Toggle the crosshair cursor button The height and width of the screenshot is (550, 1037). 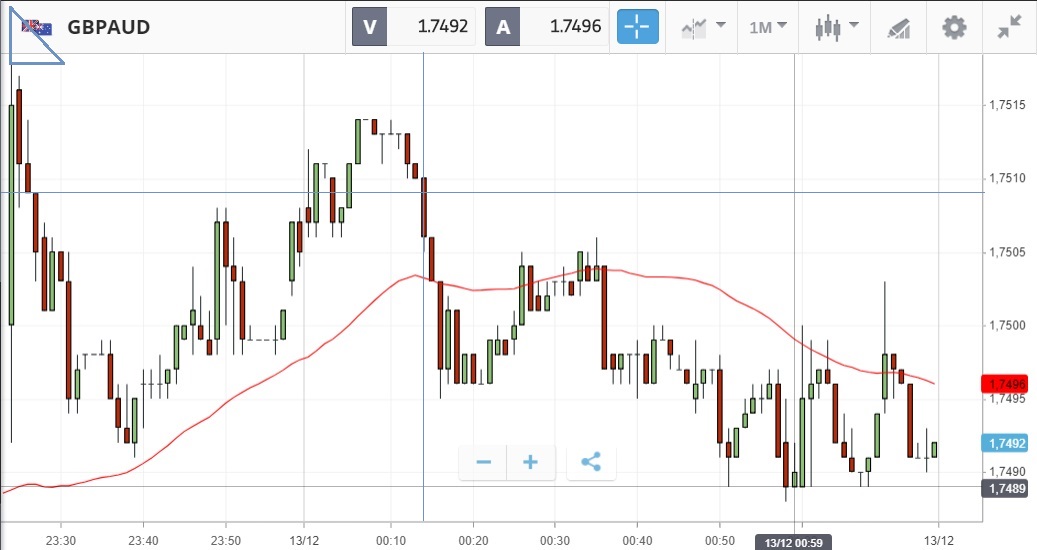(638, 27)
